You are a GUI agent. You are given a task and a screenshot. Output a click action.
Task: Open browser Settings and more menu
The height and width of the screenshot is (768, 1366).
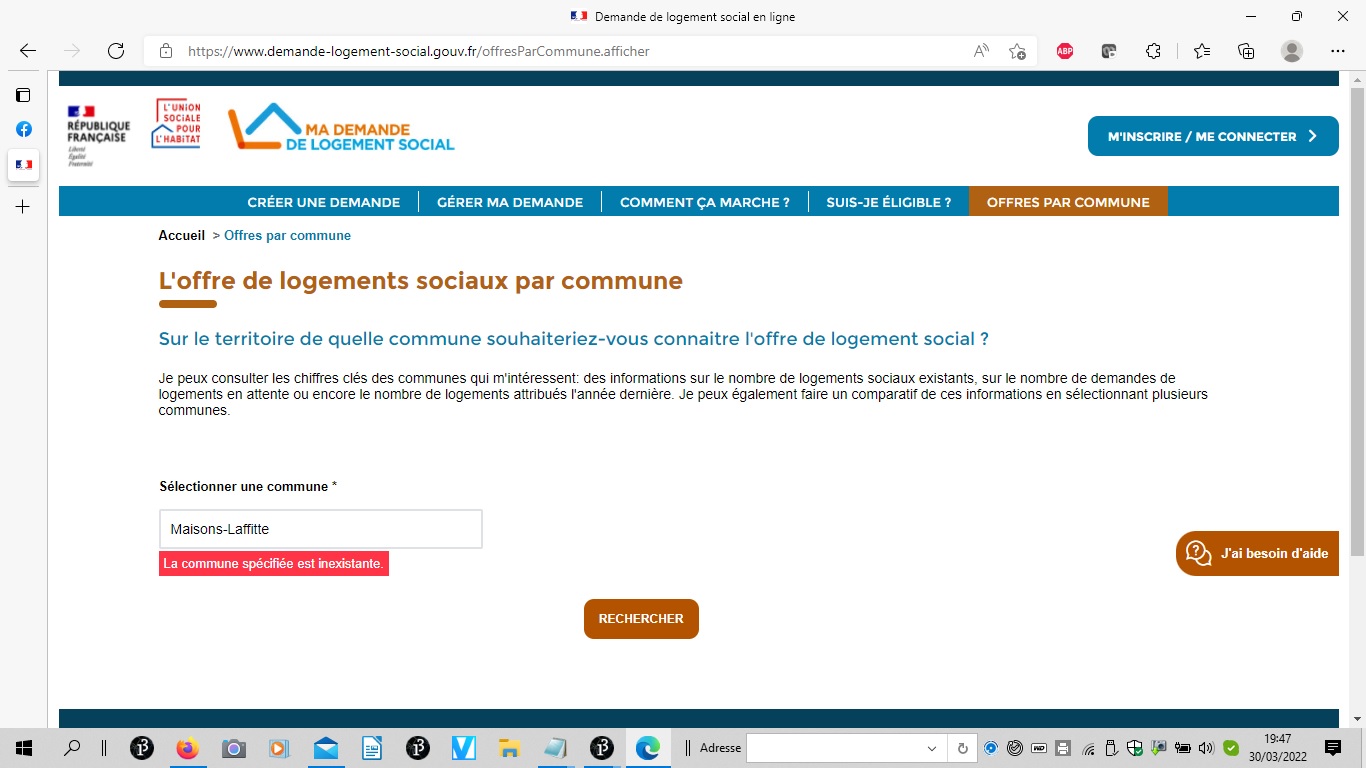[1337, 51]
